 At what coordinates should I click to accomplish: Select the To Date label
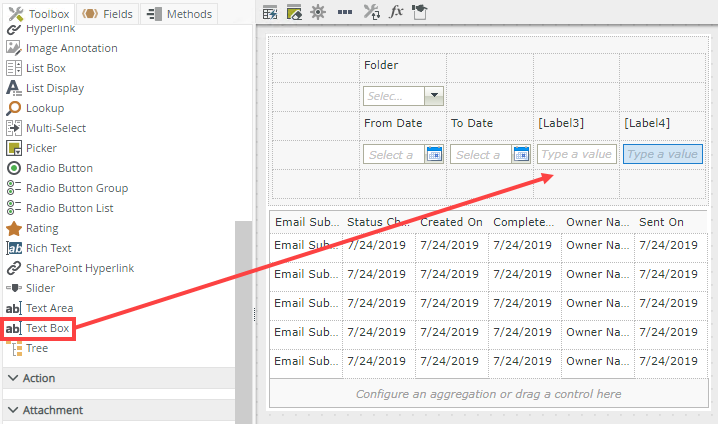[472, 123]
